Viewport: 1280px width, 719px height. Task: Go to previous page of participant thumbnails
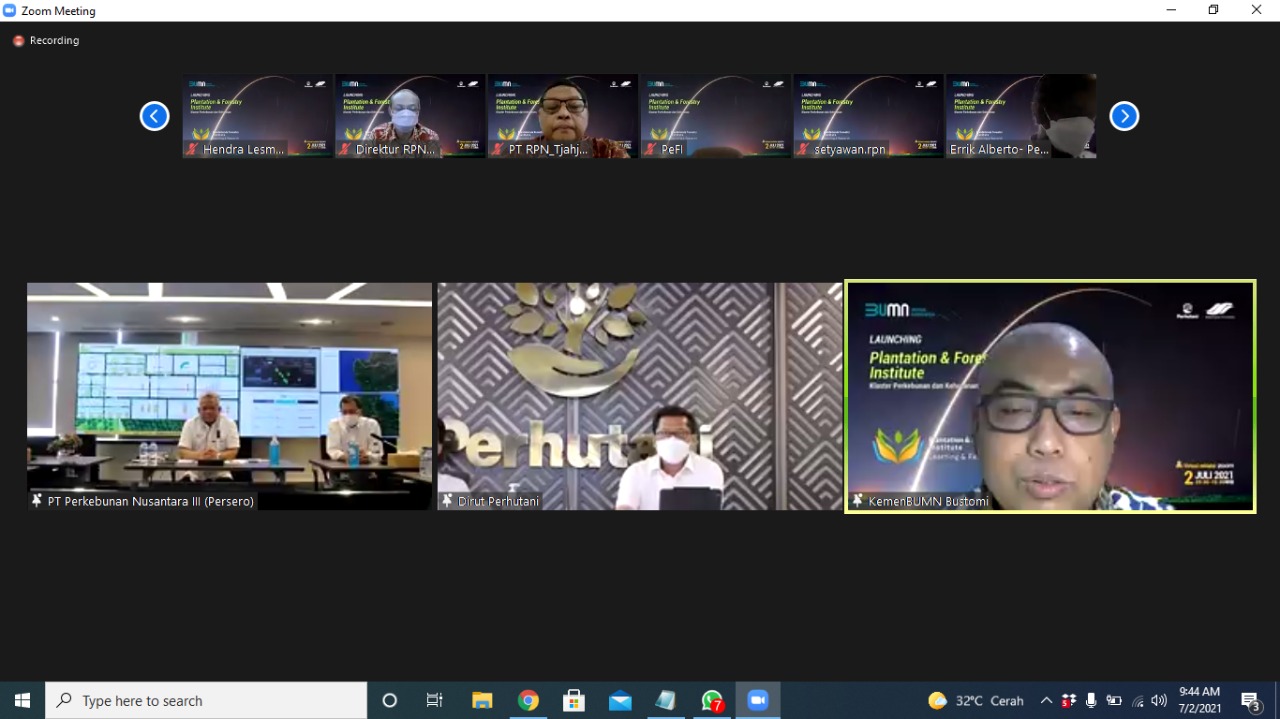154,116
